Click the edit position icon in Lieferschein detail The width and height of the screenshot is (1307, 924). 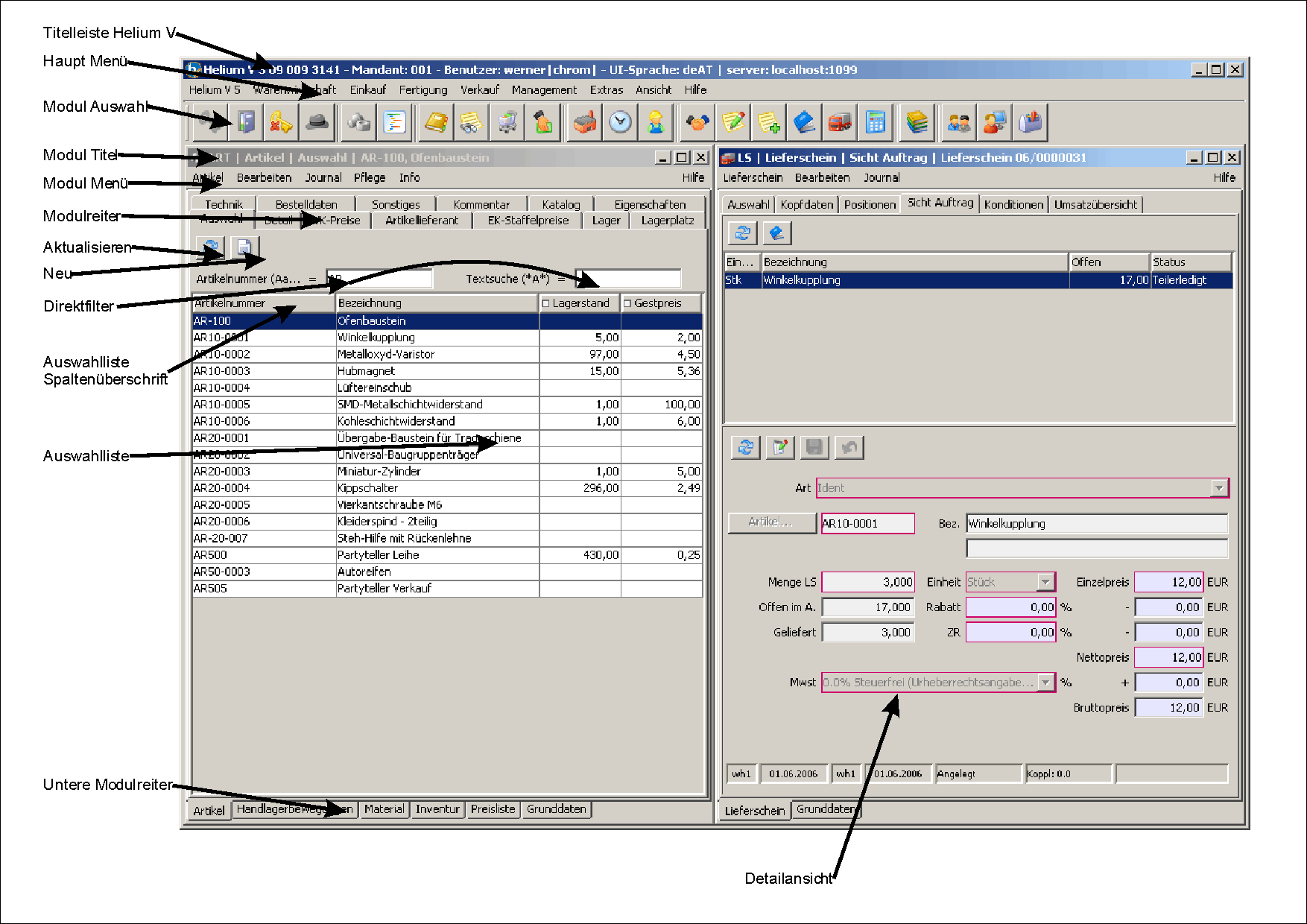pos(780,447)
